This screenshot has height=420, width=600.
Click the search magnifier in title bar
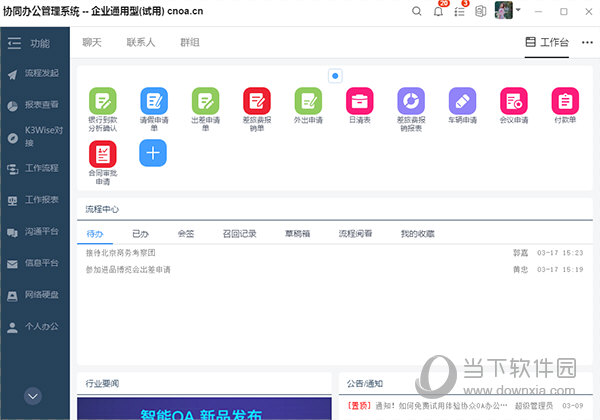(417, 11)
